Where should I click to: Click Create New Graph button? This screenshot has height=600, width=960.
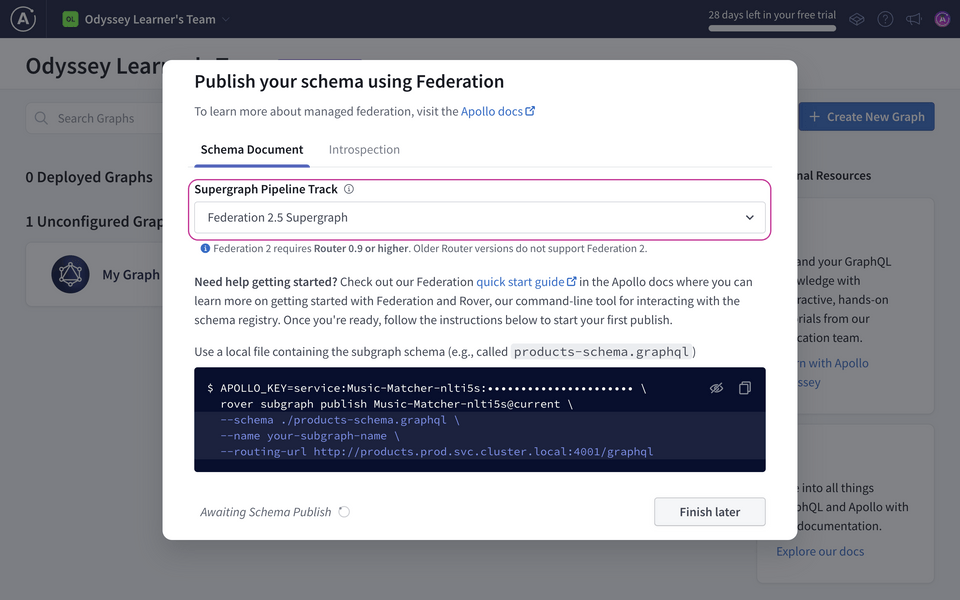click(866, 116)
